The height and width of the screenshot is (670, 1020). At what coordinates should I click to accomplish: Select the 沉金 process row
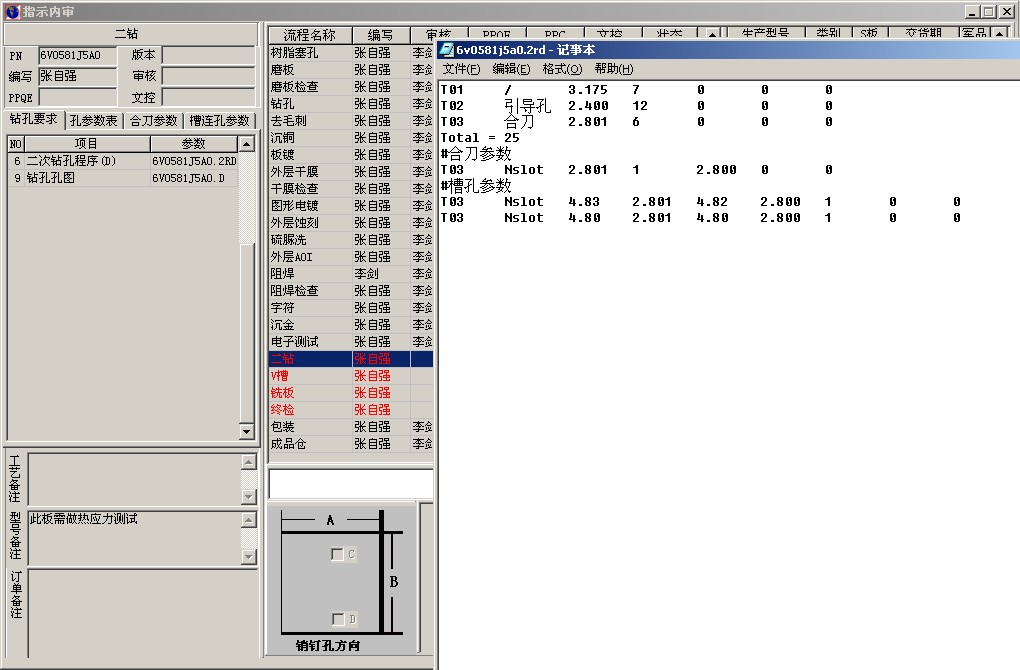coord(351,324)
